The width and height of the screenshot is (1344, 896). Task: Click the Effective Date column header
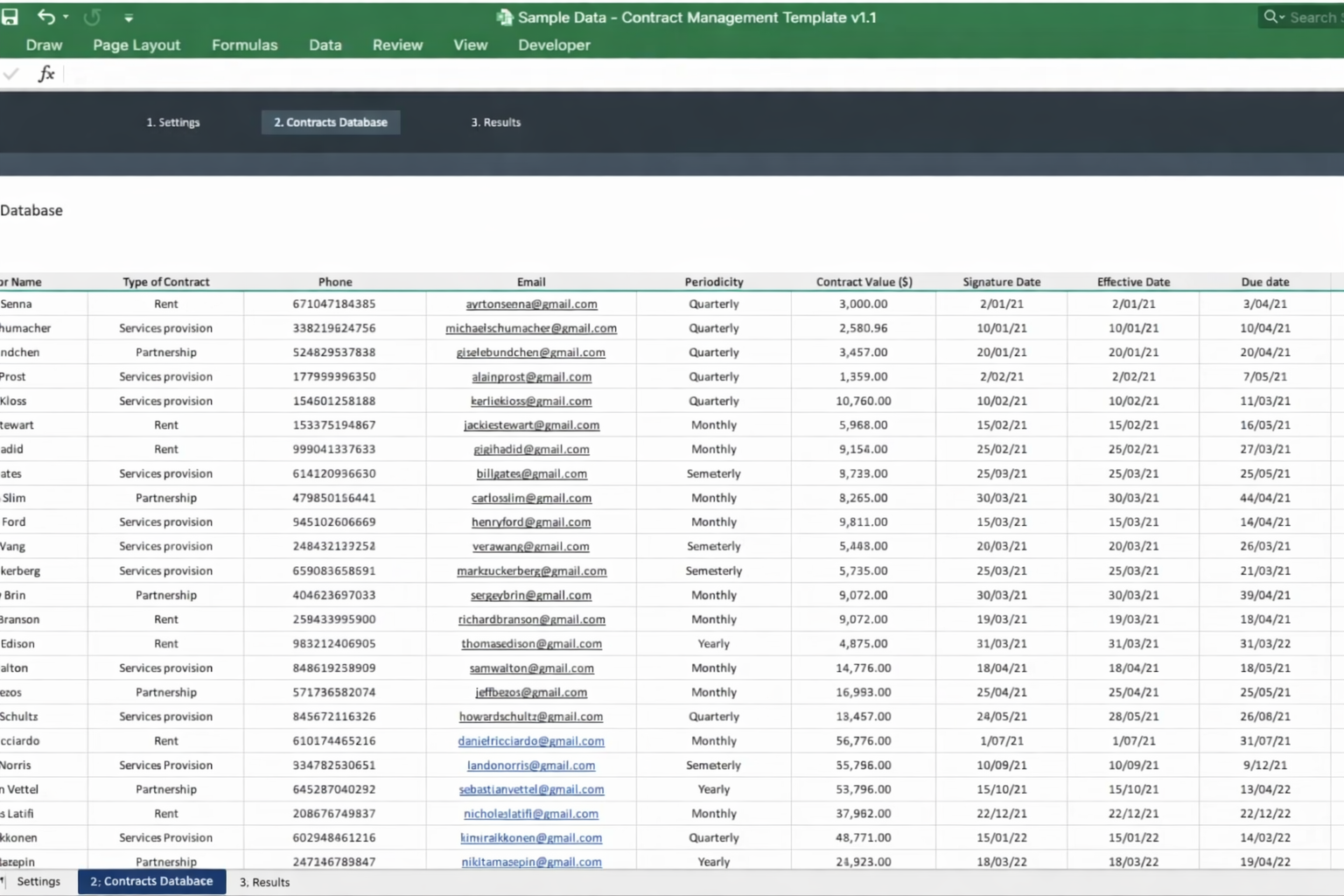[x=1134, y=282]
